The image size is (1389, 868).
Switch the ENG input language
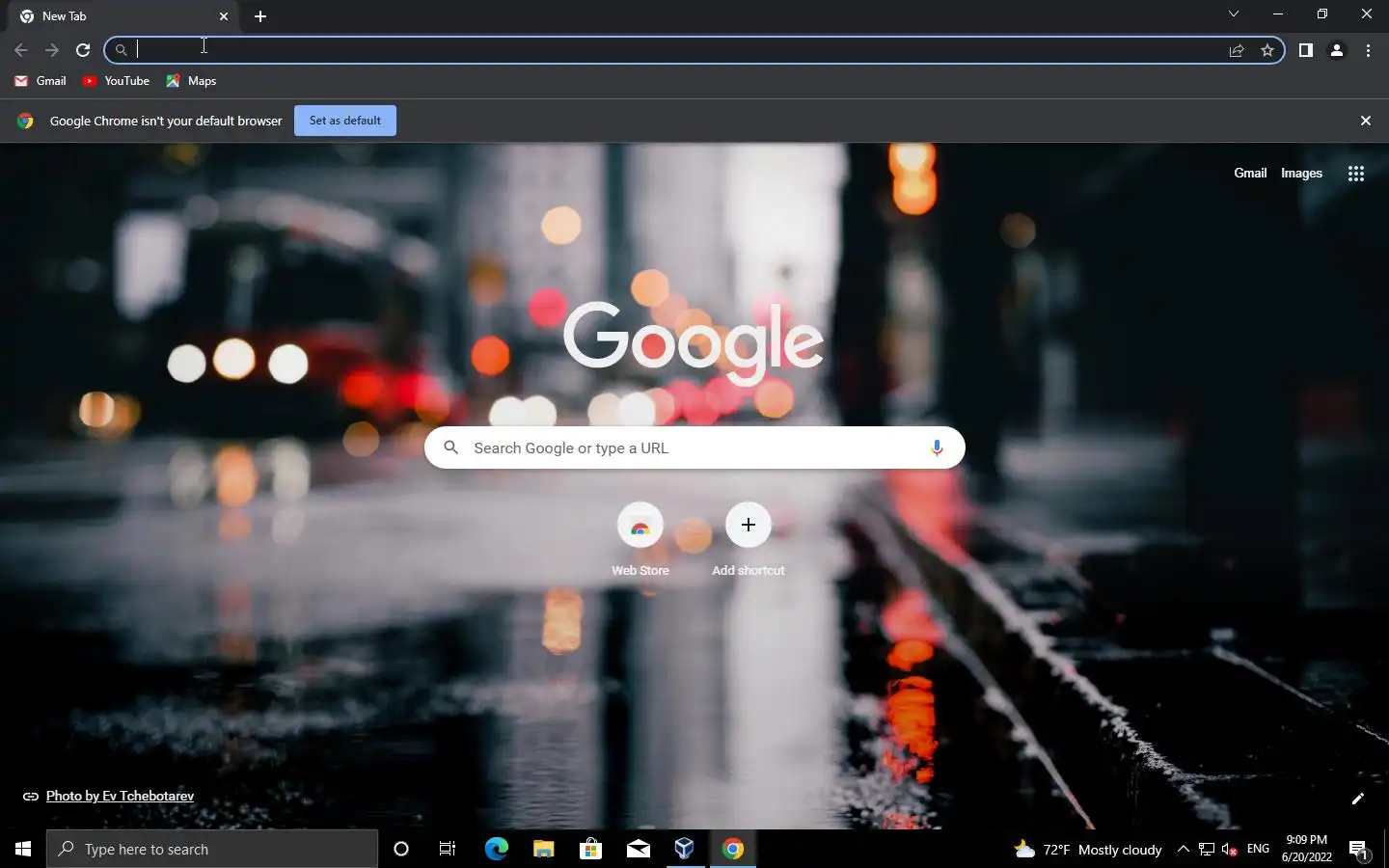pos(1258,849)
